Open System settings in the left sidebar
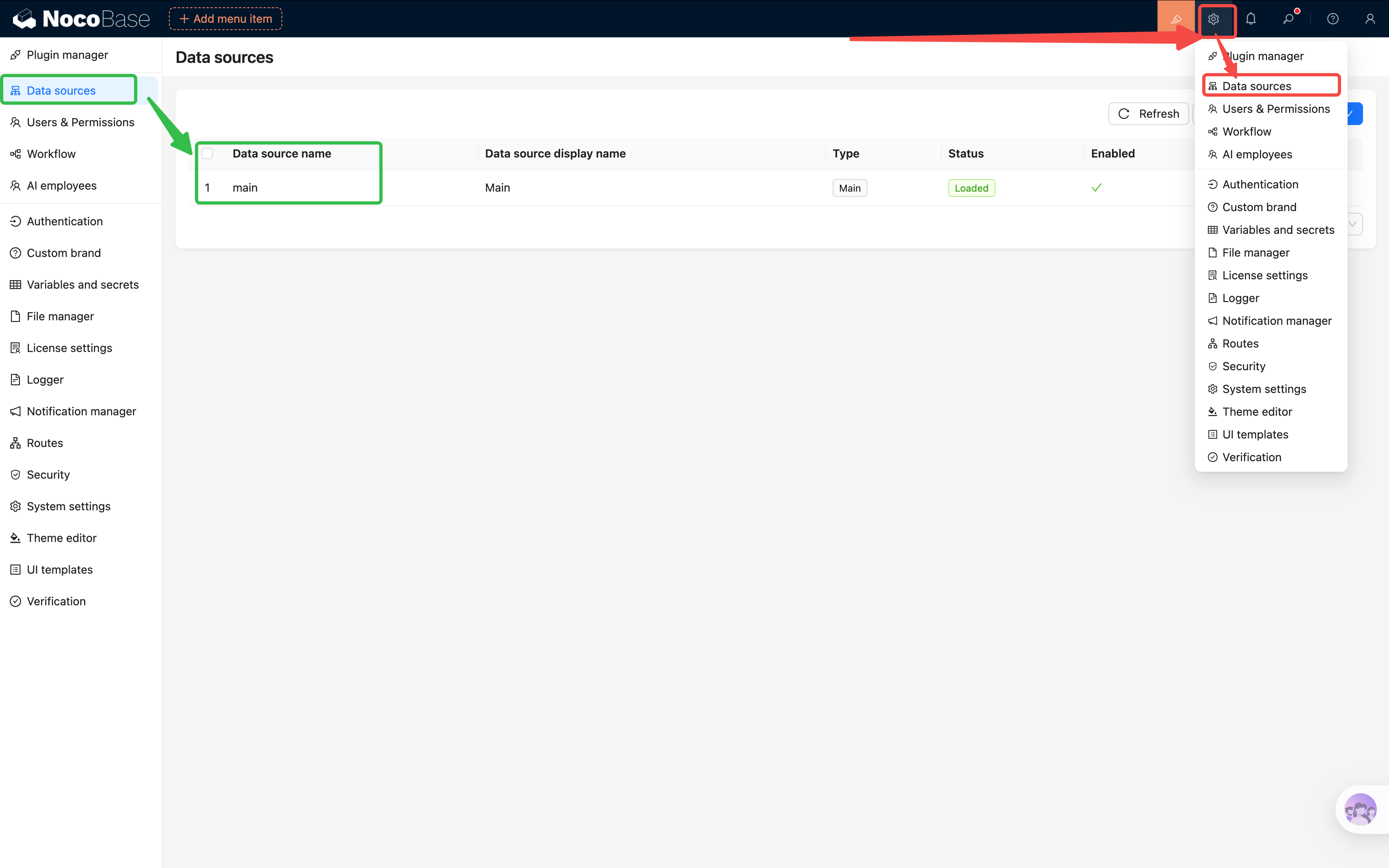The height and width of the screenshot is (868, 1389). [x=68, y=506]
